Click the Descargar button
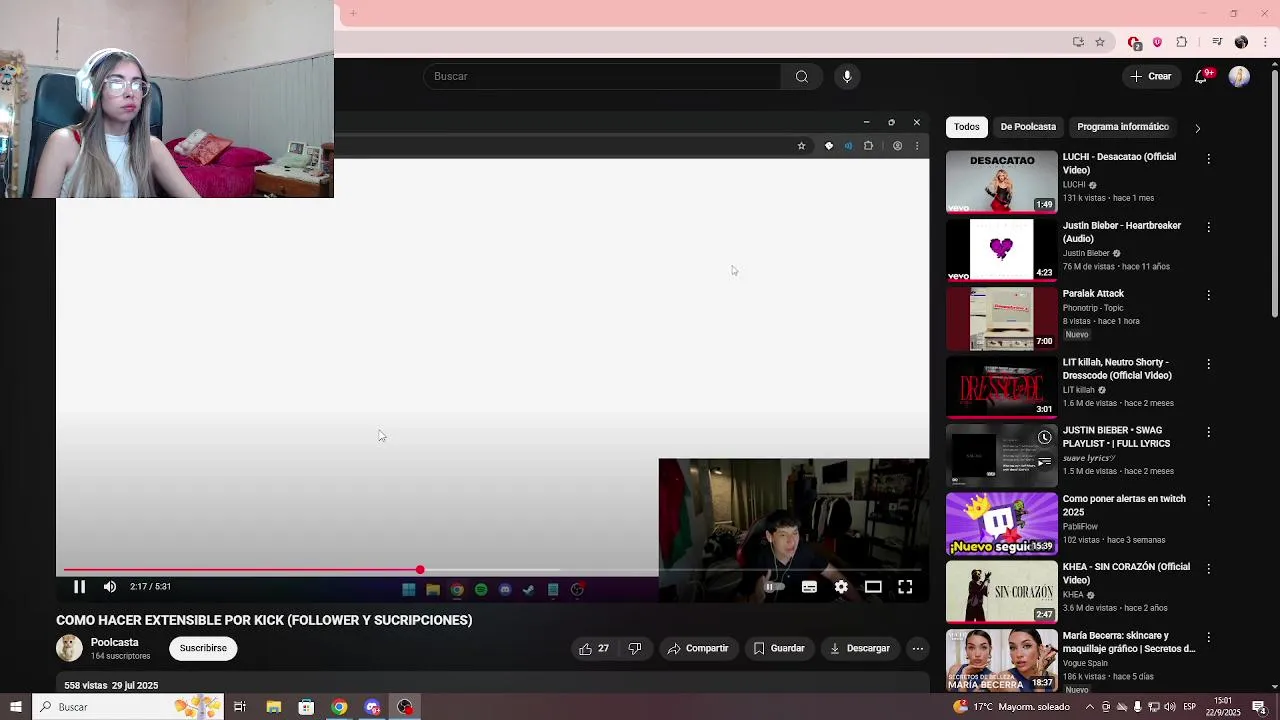This screenshot has height=720, width=1280. [860, 648]
